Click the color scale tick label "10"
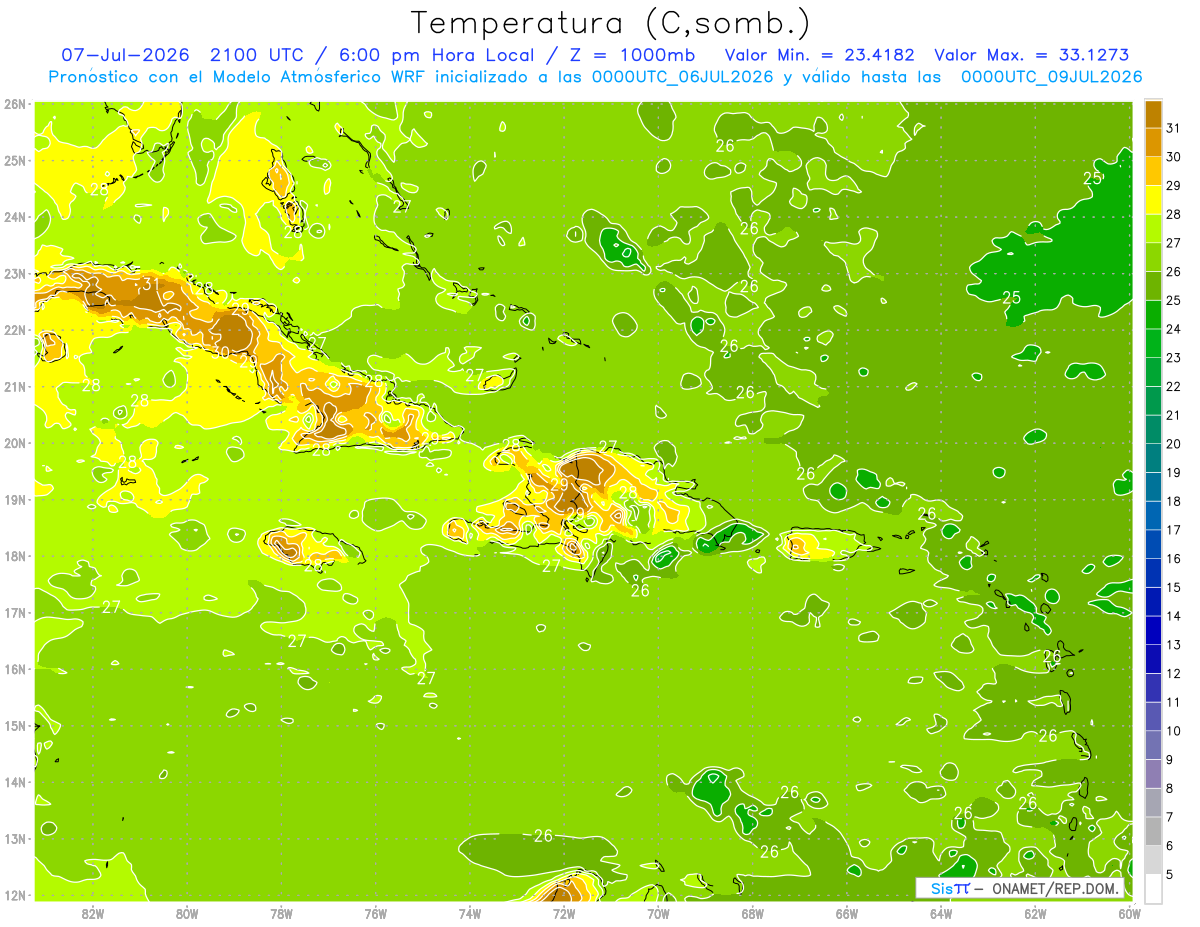Image resolution: width=1200 pixels, height=927 pixels. [x=1173, y=731]
